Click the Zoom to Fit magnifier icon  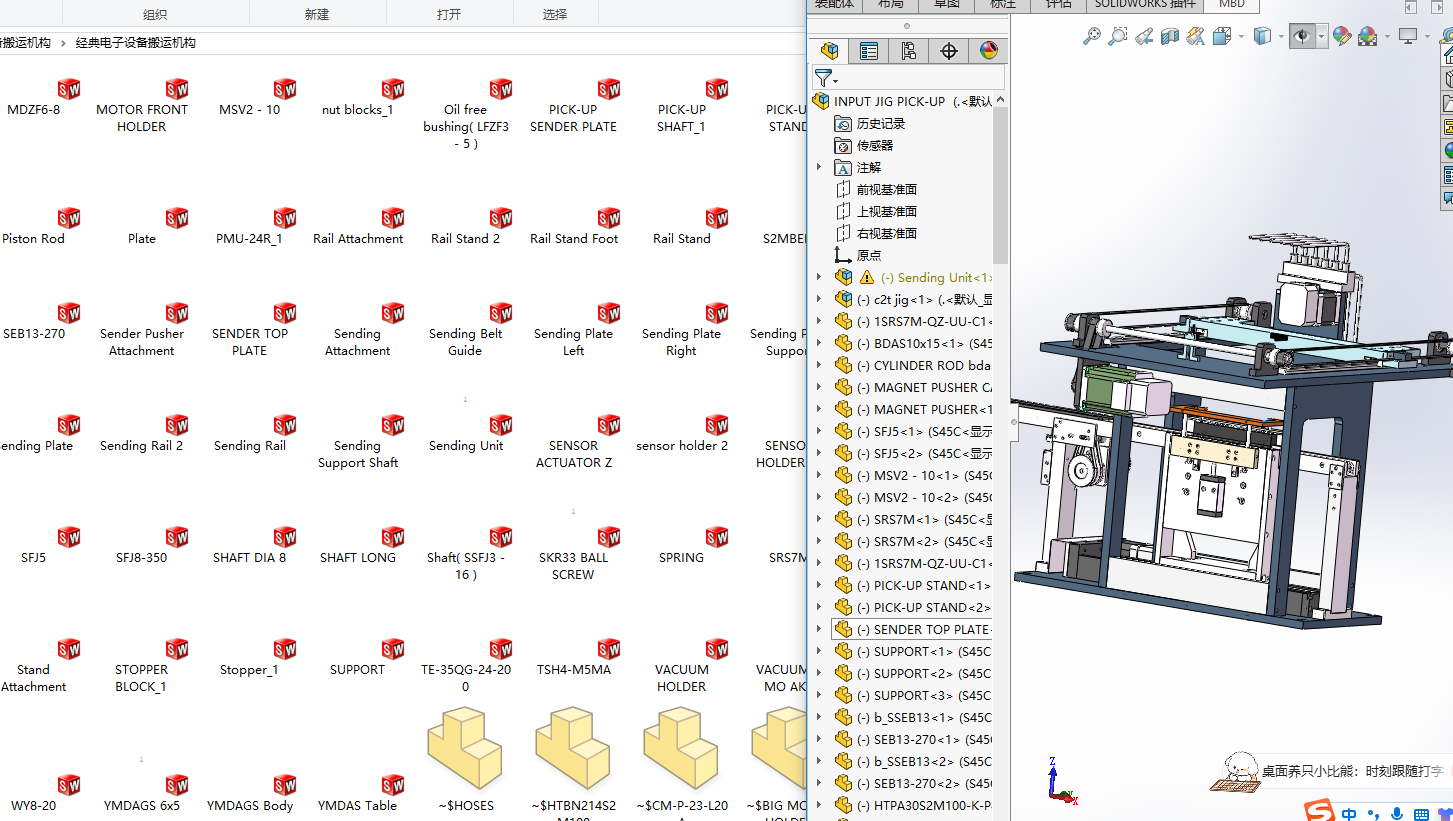tap(1092, 37)
